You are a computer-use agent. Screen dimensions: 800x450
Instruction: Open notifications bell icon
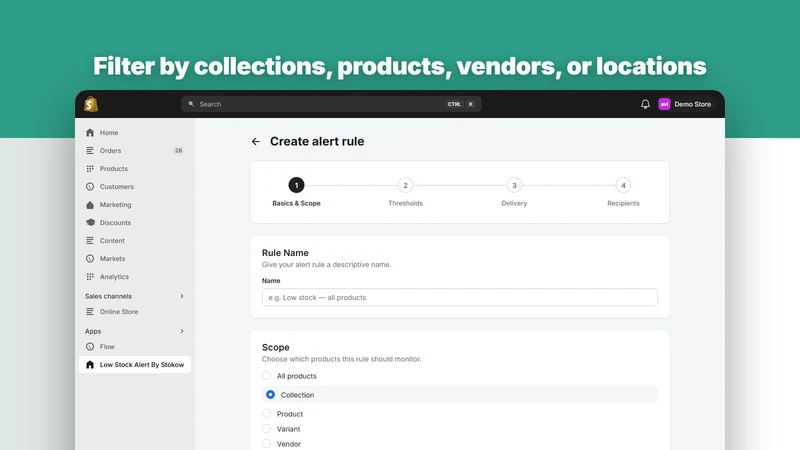click(645, 104)
